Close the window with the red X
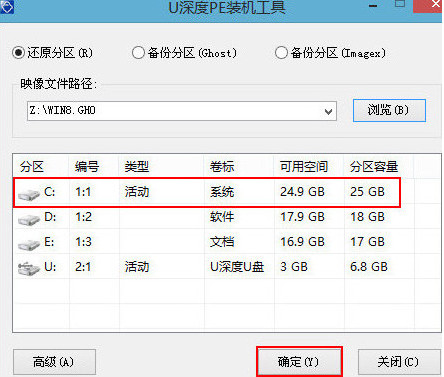Image resolution: width=444 pixels, height=377 pixels. coord(429,5)
